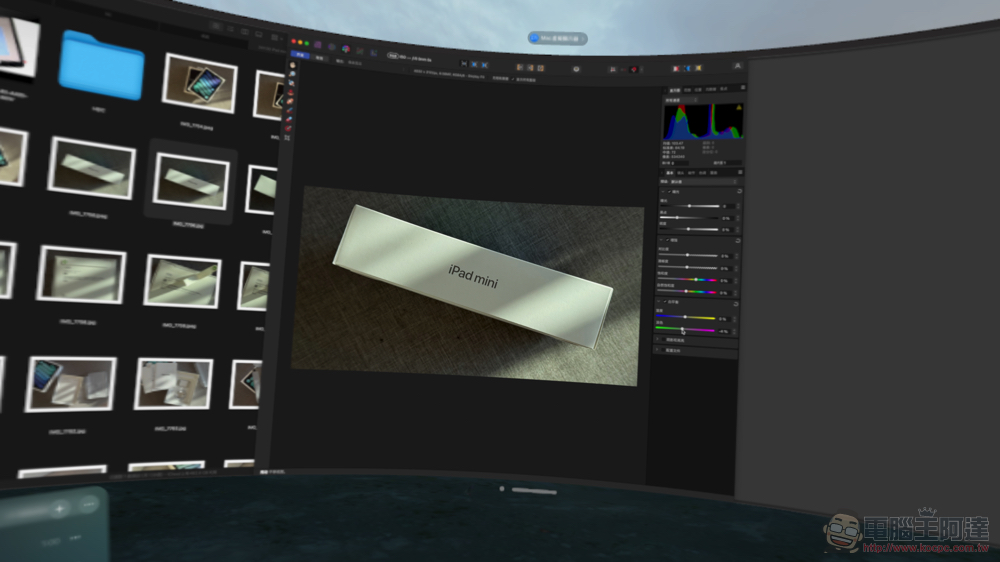Select the highlighted iPad mini box thumbnail
The width and height of the screenshot is (1000, 562).
191,181
